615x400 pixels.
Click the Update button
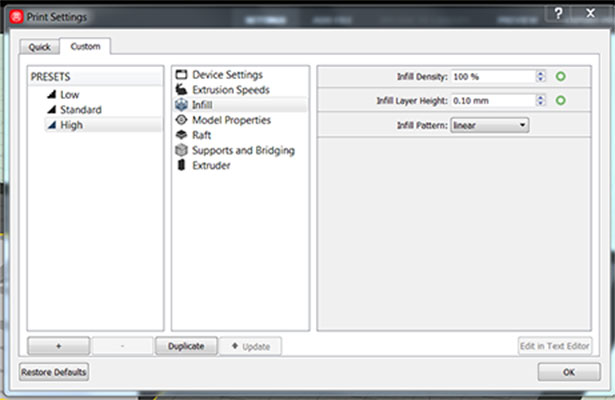click(x=250, y=346)
